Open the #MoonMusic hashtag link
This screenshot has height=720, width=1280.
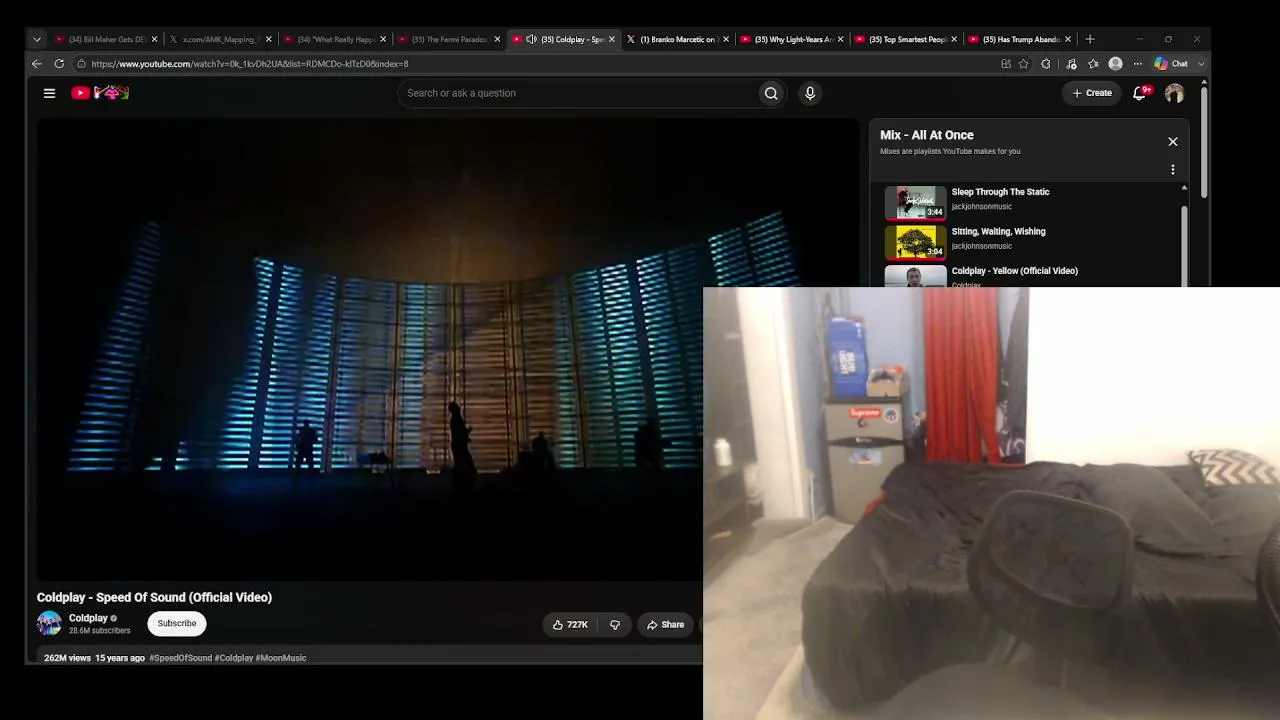pos(281,658)
